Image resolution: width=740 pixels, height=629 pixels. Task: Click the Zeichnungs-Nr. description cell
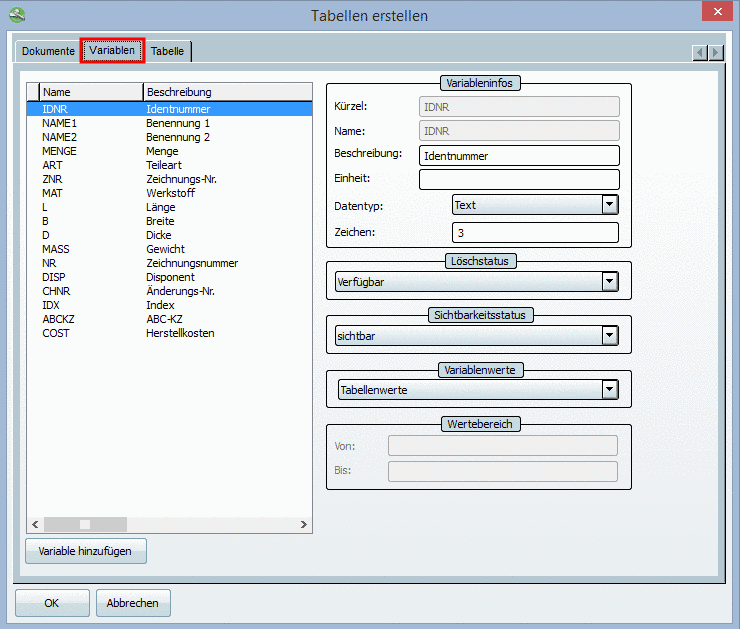click(181, 179)
